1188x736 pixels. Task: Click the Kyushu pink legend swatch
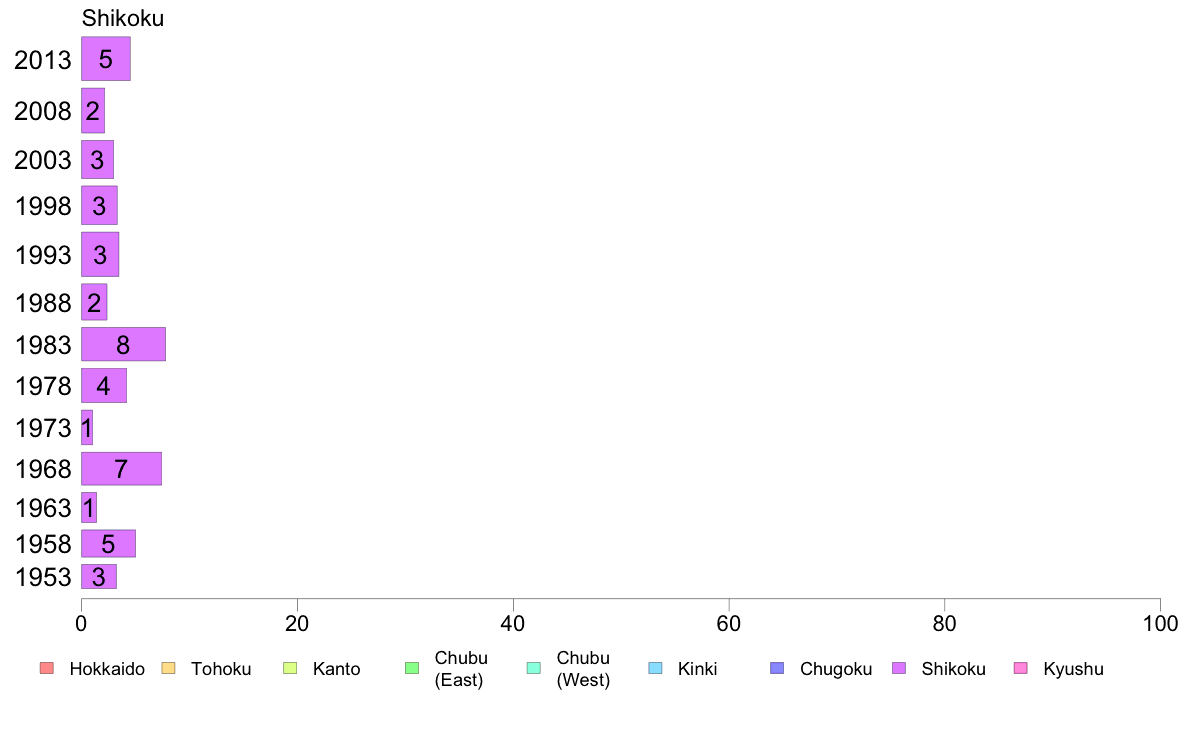click(x=1021, y=668)
